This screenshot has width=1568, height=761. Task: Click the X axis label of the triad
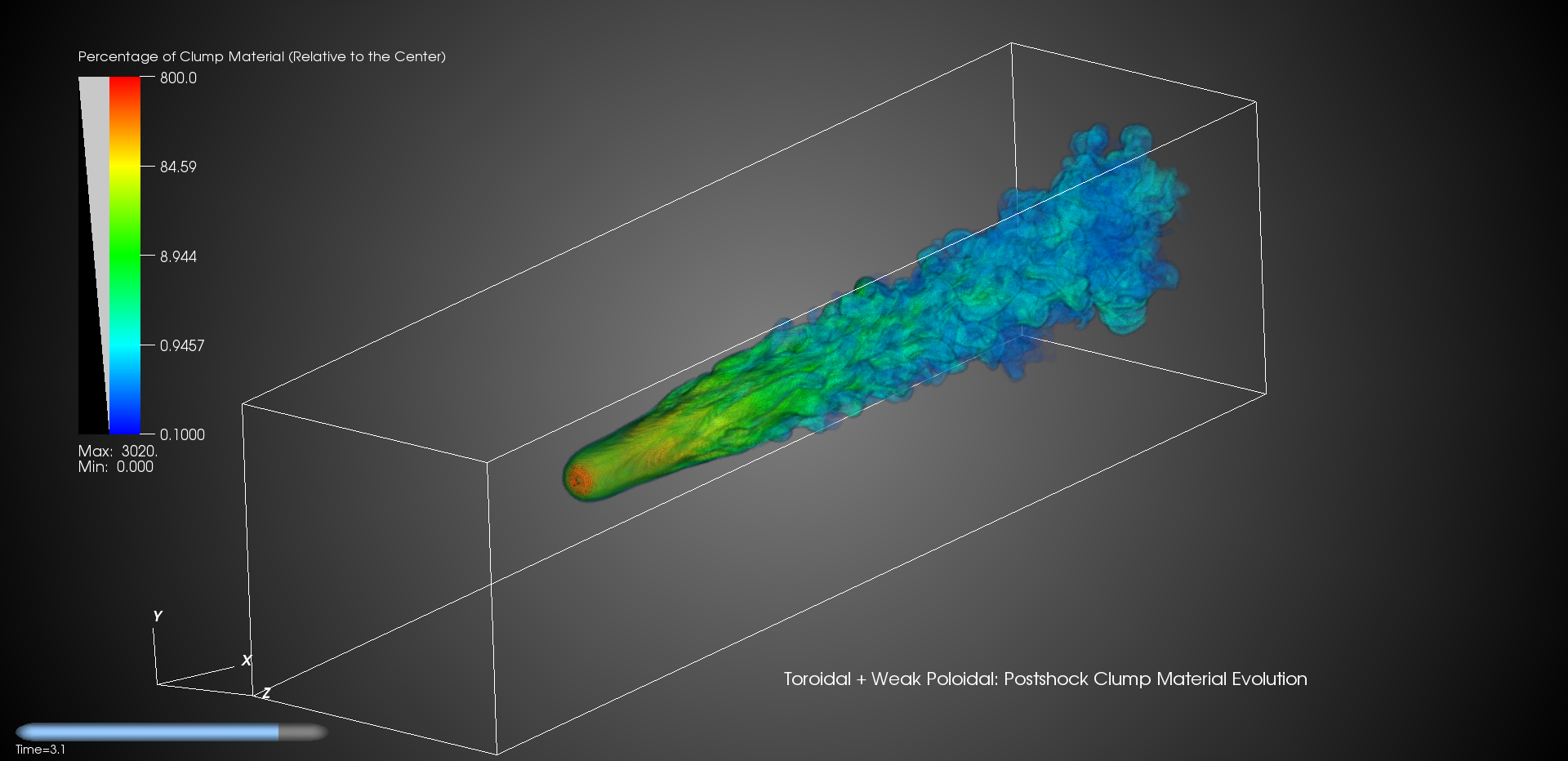(247, 660)
